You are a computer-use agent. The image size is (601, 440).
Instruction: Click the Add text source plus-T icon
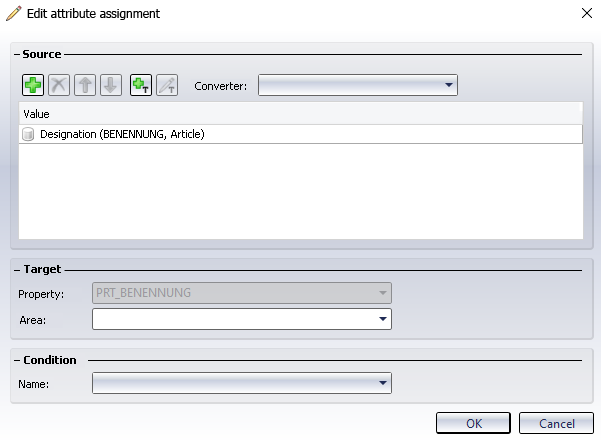(141, 85)
